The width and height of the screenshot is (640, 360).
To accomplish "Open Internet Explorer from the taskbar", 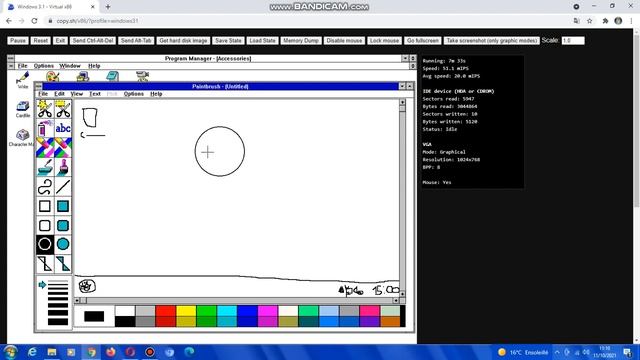I will point(32,352).
